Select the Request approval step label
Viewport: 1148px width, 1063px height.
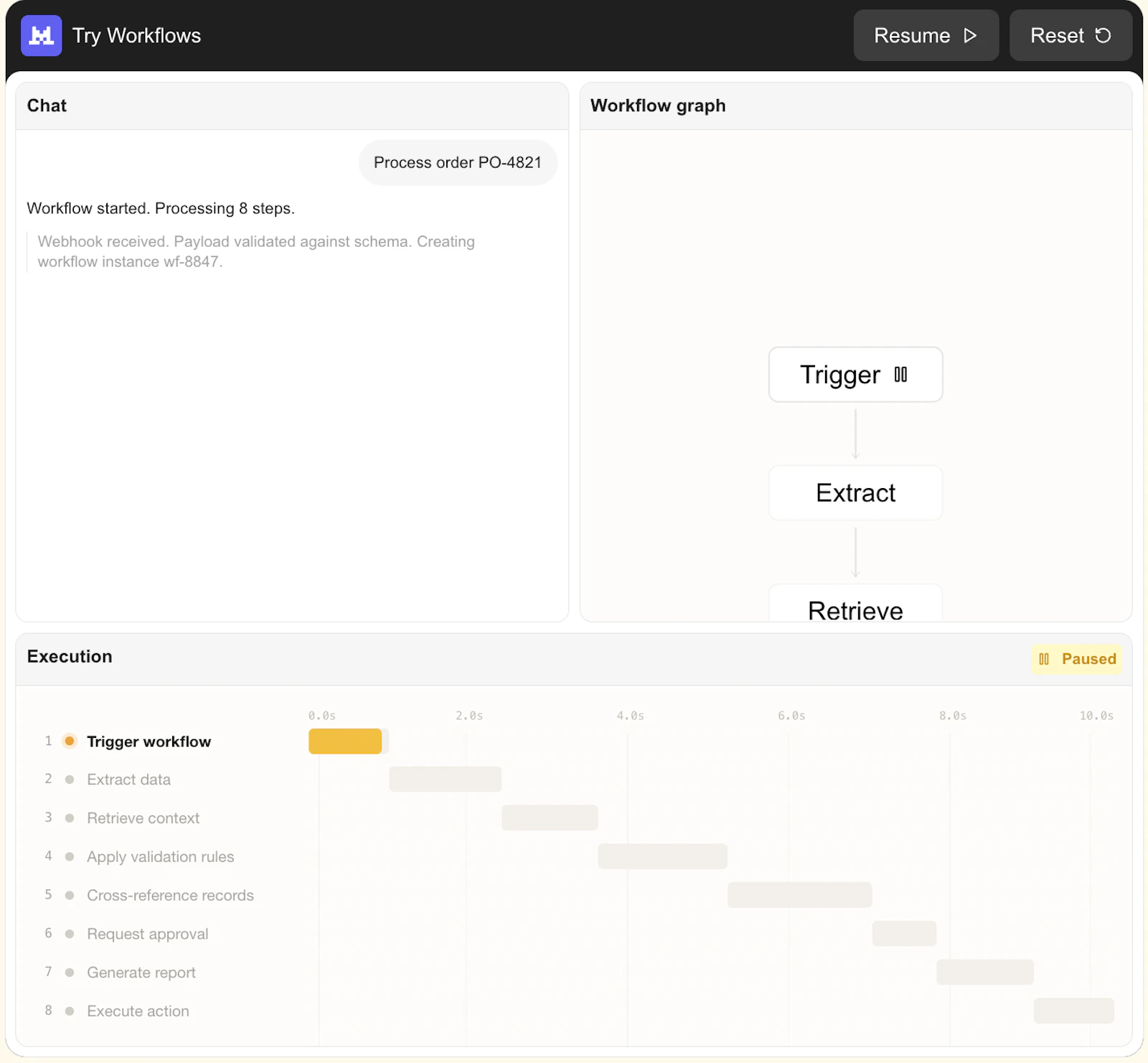tap(147, 934)
